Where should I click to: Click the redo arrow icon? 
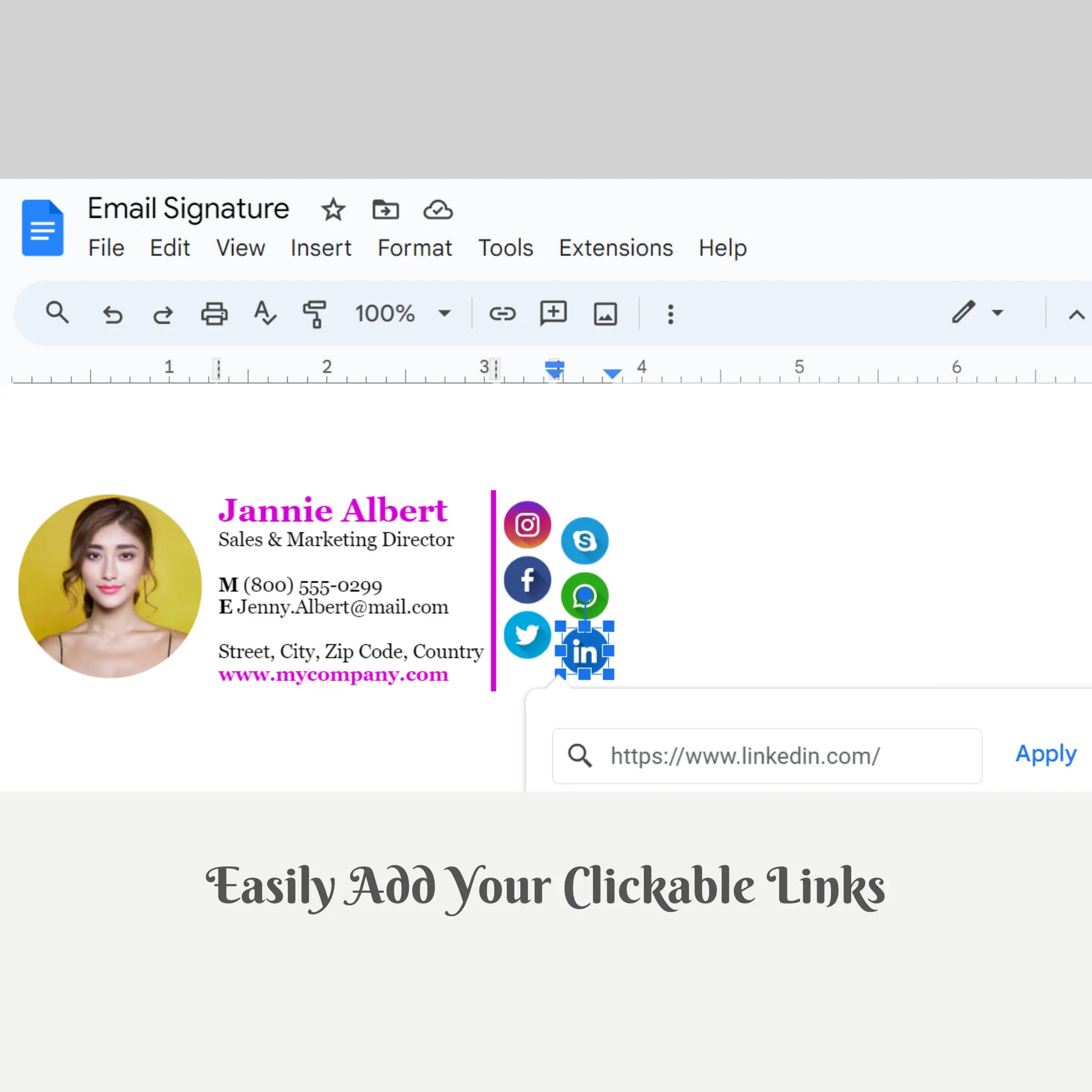(x=163, y=314)
